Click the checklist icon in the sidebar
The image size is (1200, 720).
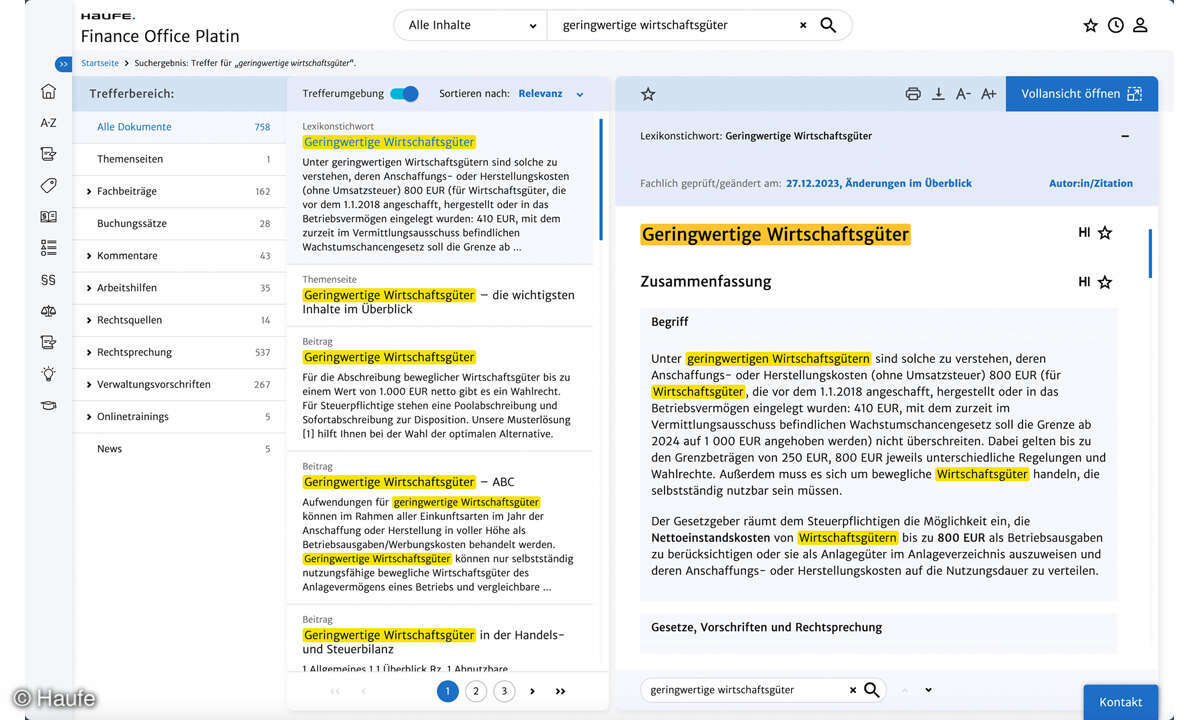coord(48,247)
